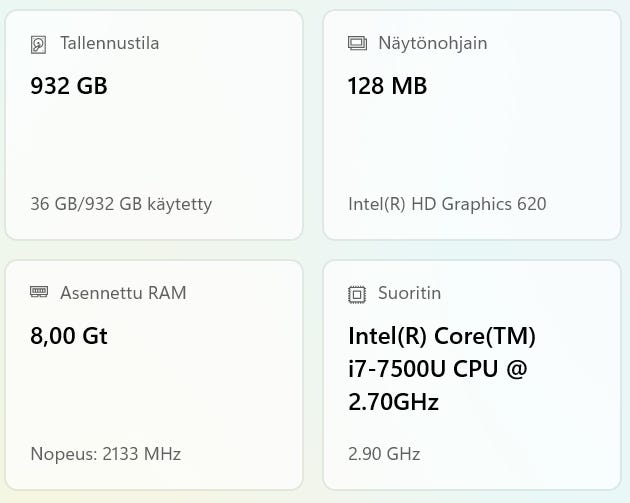
Task: Click the 36 GB/932 GB käytetty text
Action: coord(121,204)
